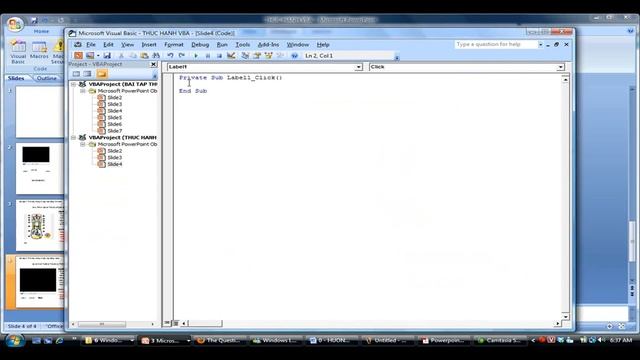The image size is (640, 360).
Task: Open the Run menu
Action: tap(222, 44)
